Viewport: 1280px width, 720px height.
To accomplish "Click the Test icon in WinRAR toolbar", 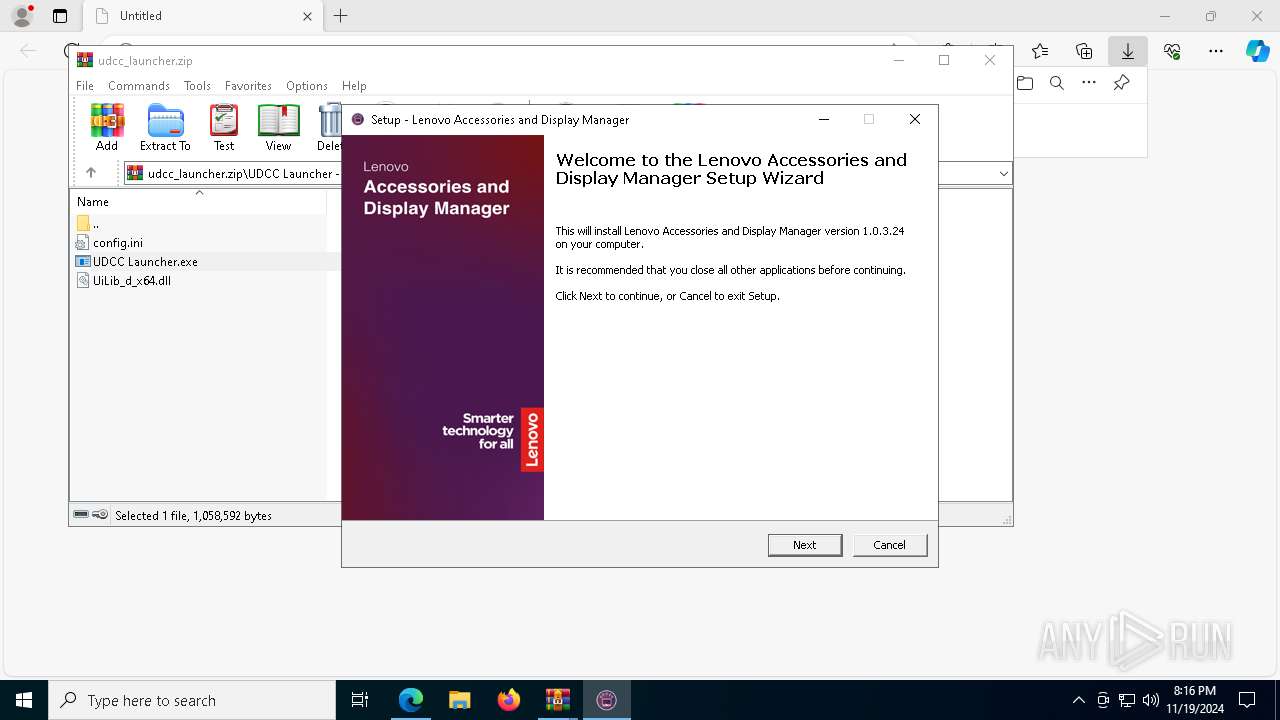I will click(x=224, y=127).
